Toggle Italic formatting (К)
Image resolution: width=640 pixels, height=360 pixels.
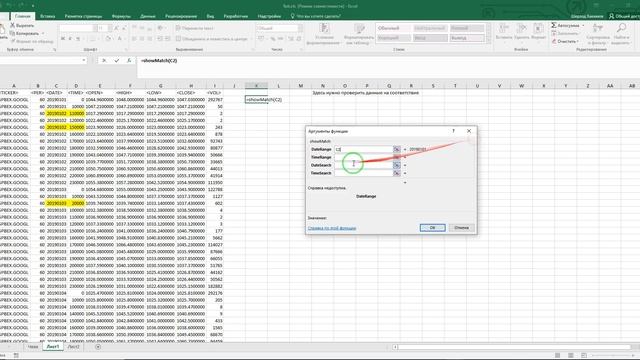pos(70,39)
